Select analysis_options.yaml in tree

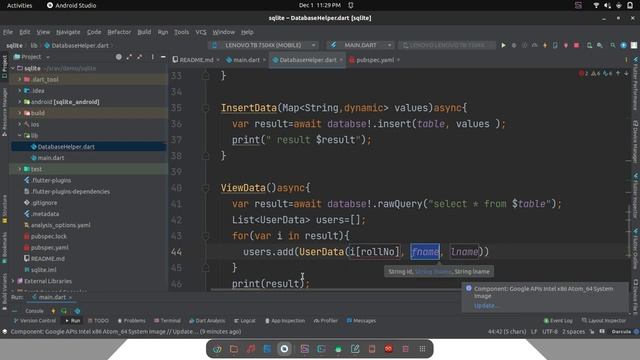[x=60, y=225]
